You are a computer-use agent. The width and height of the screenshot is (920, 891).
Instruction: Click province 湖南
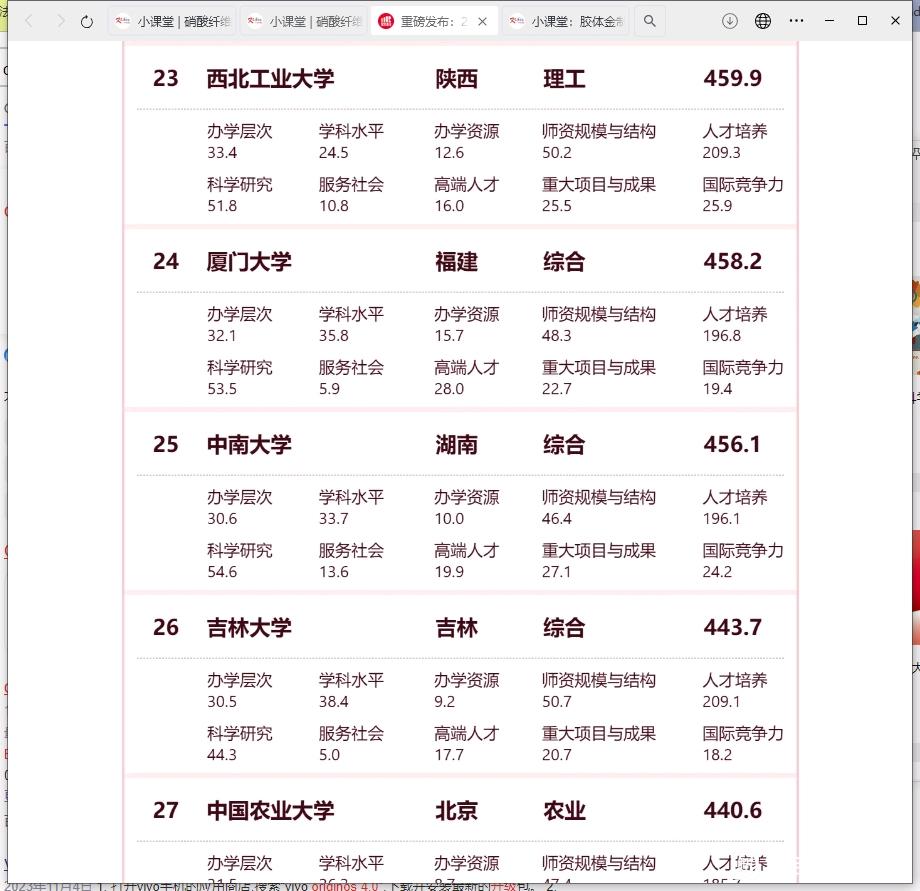coord(456,445)
